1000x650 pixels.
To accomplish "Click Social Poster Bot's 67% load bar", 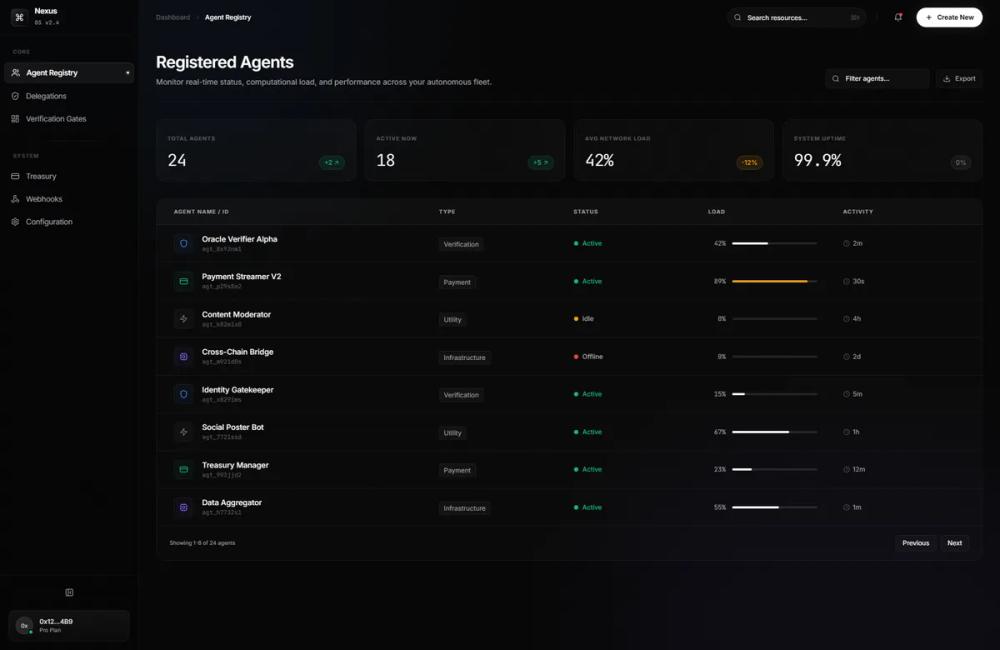I will pos(774,432).
